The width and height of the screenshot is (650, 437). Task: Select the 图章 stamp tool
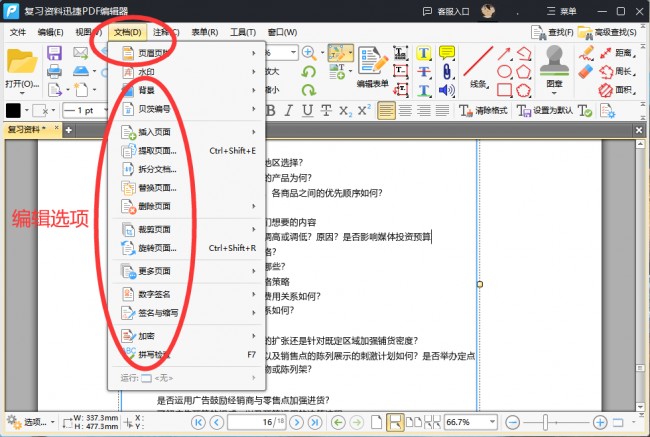tap(554, 68)
